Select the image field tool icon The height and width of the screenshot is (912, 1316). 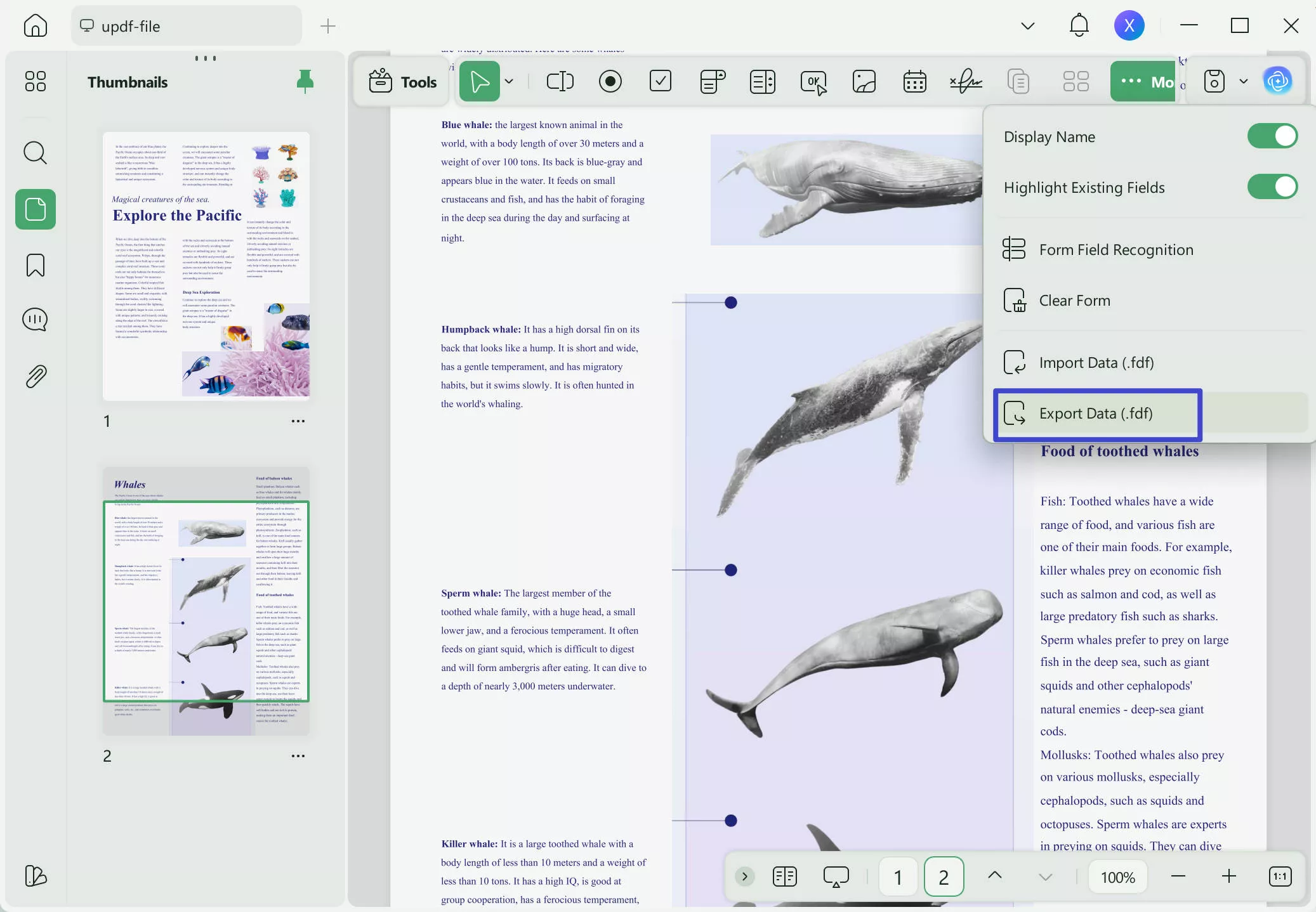coord(864,81)
